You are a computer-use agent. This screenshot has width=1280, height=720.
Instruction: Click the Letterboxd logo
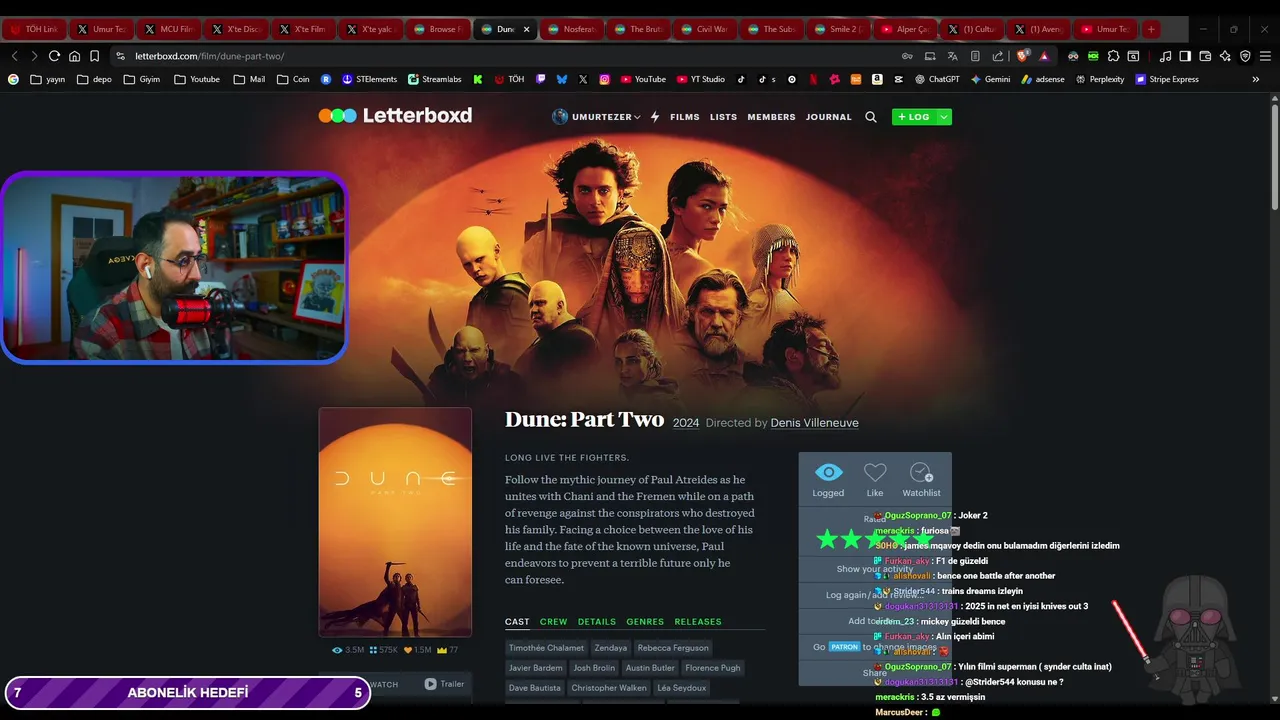click(395, 116)
